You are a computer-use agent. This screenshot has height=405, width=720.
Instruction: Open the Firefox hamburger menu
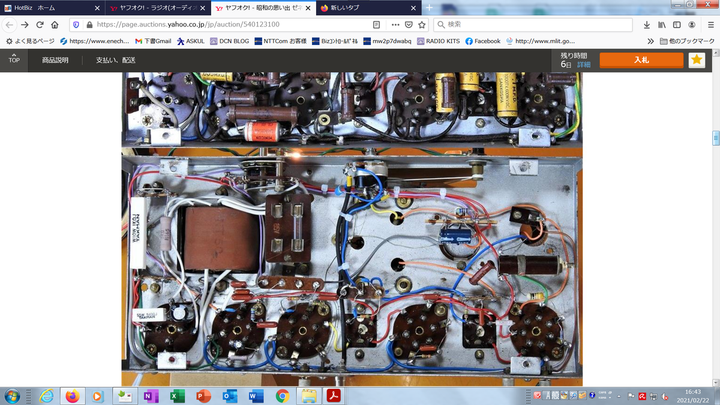click(708, 24)
